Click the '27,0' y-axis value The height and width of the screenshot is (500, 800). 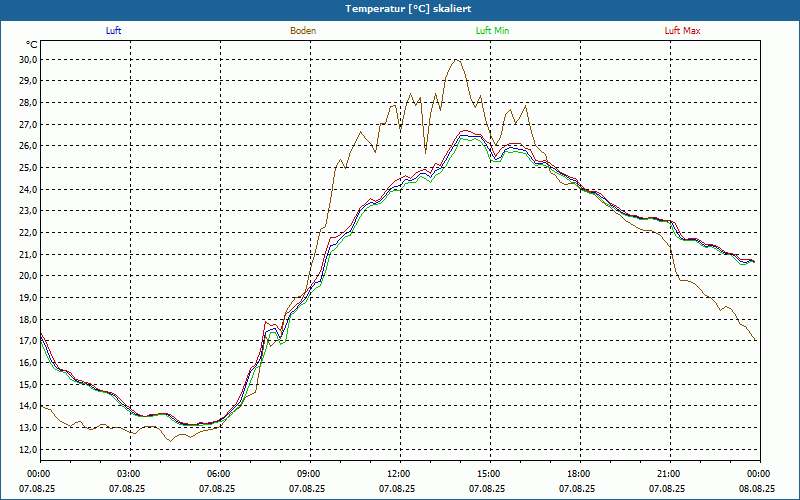29,124
